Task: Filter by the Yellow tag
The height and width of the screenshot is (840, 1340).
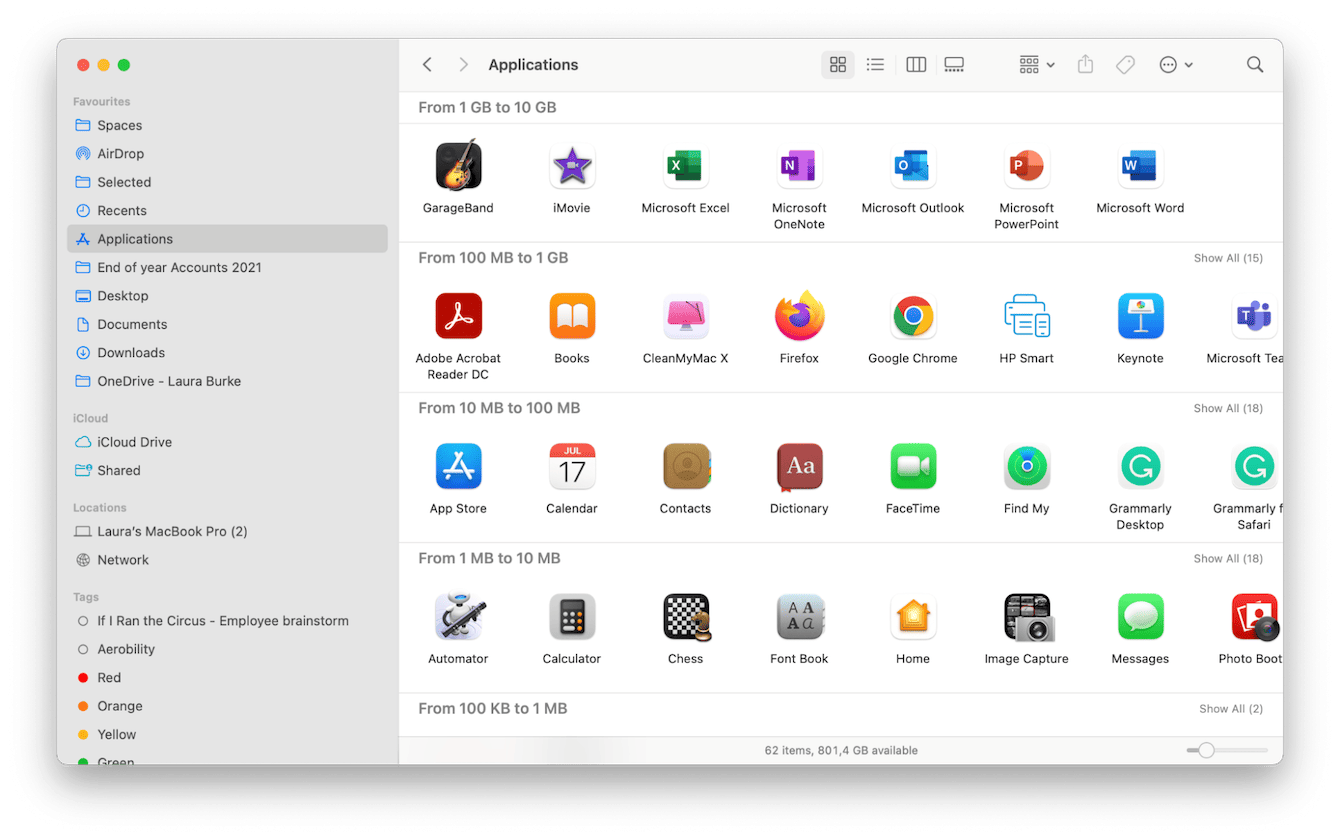Action: [227, 735]
